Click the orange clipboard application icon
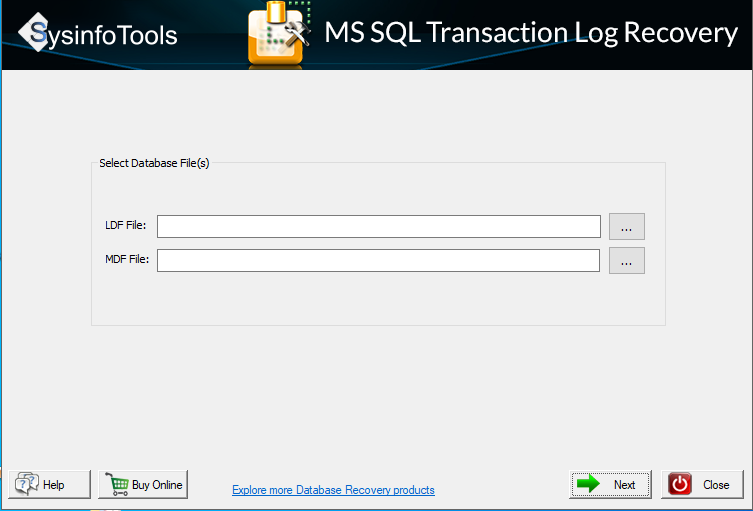The height and width of the screenshot is (511, 753). pyautogui.click(x=276, y=33)
